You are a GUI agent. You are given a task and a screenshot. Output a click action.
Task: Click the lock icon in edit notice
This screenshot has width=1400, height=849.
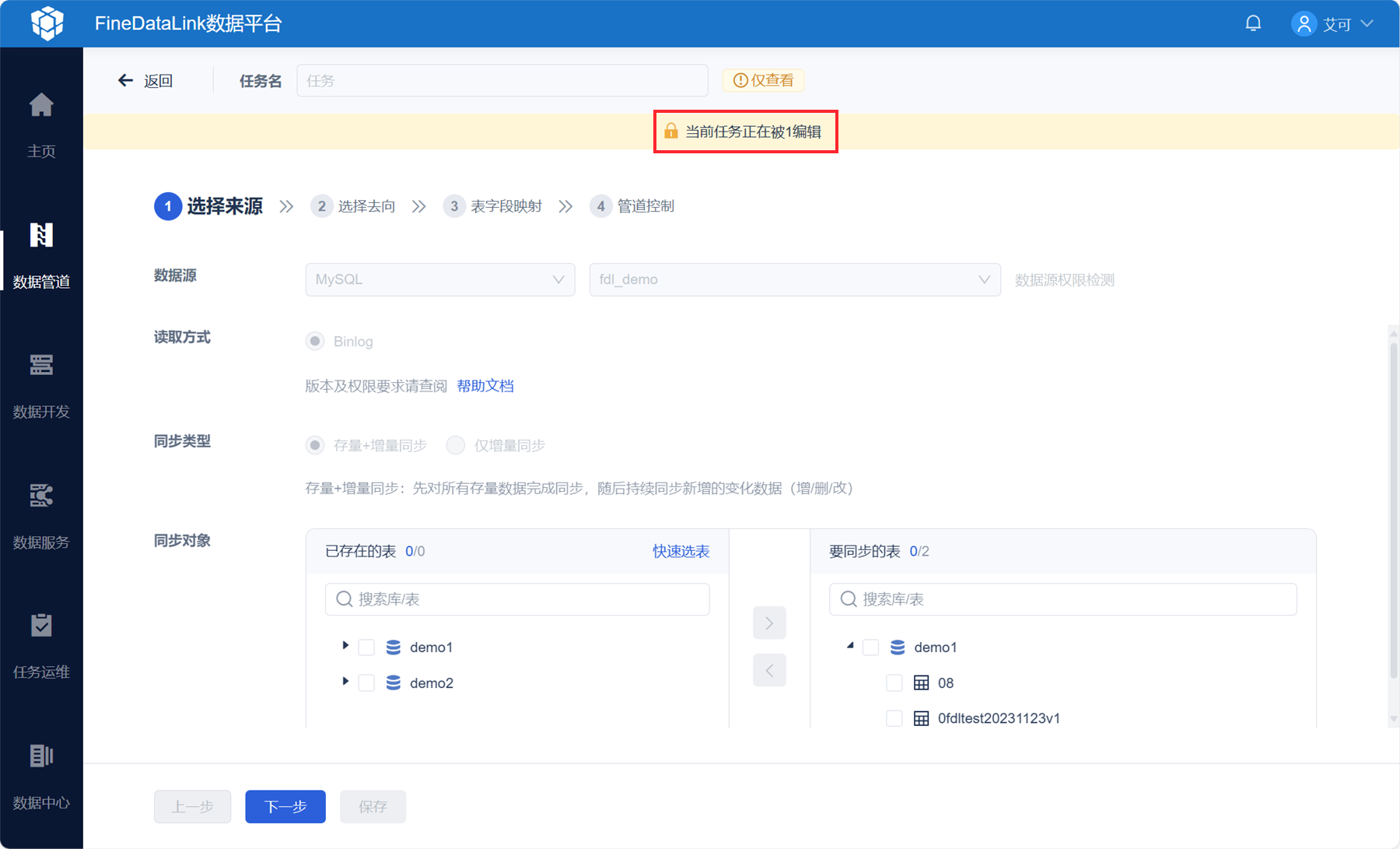pyautogui.click(x=670, y=131)
